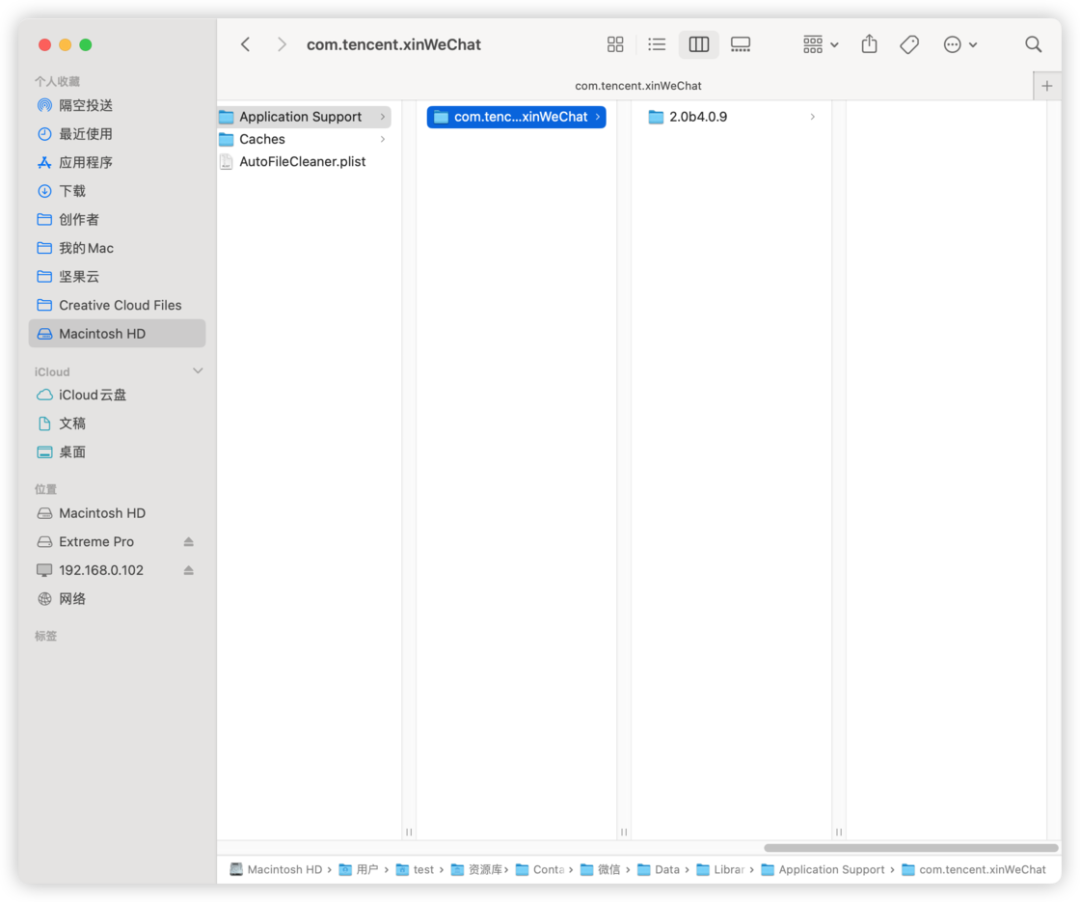Screen dimensions: 1080x902
Task: Click the first column's resize handle
Action: tap(408, 832)
